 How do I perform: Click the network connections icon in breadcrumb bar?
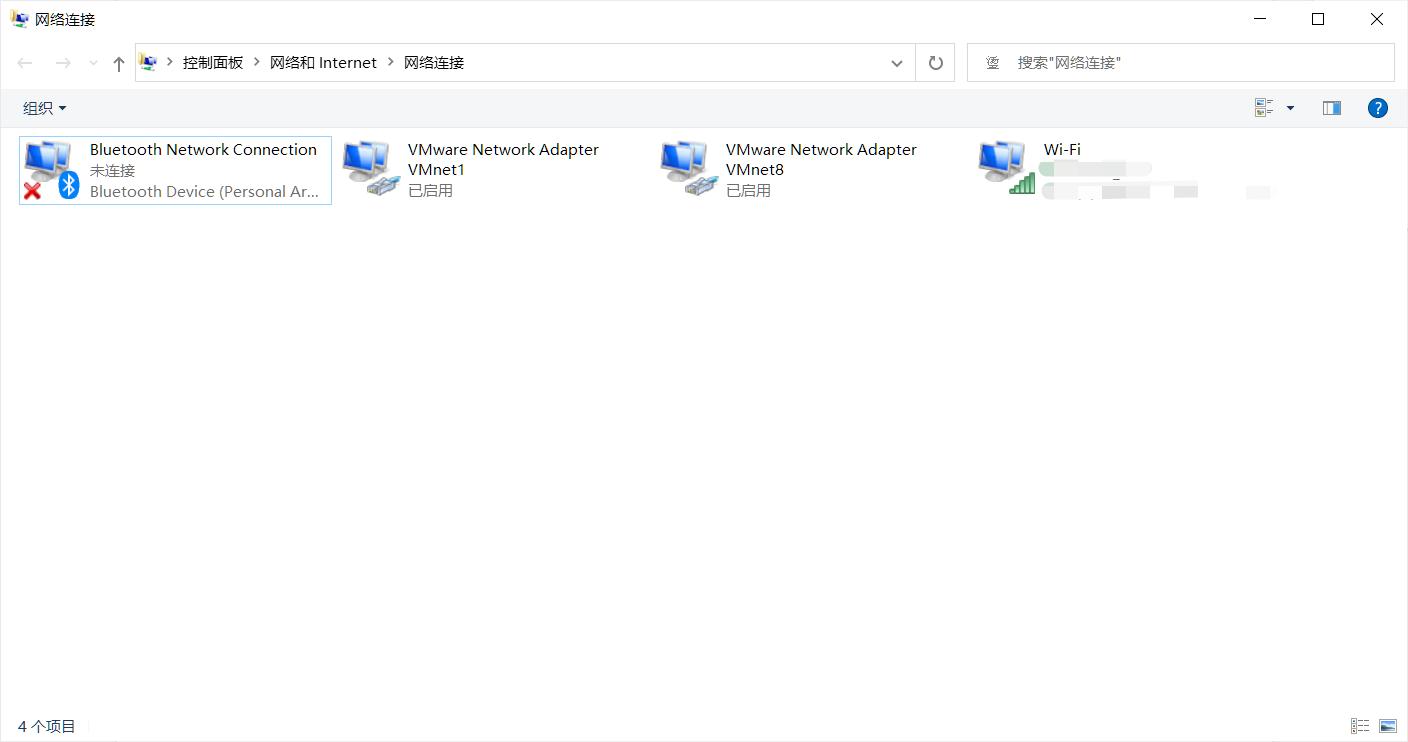coord(148,62)
